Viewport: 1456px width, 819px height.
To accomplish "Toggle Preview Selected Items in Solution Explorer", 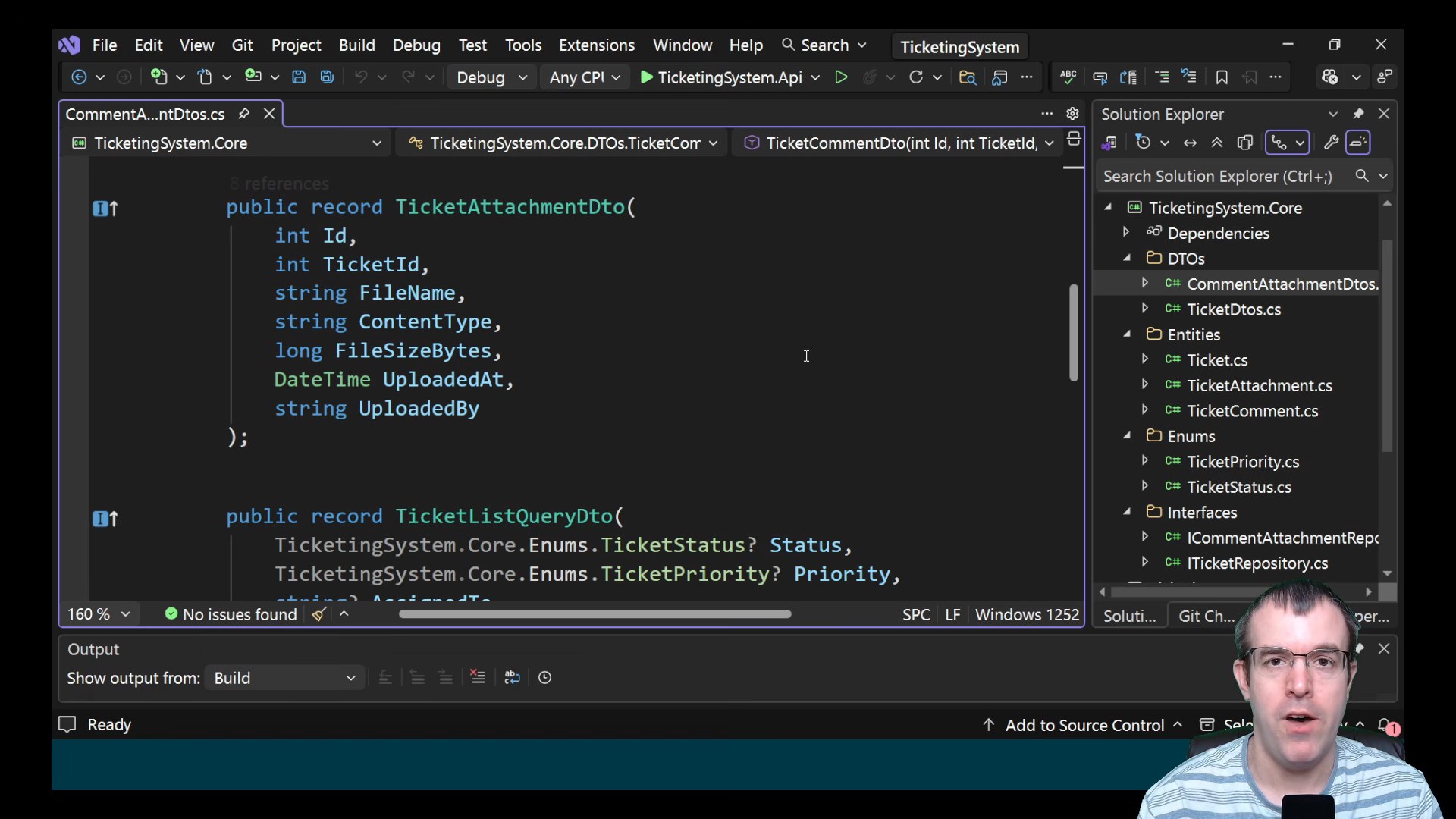I will [1358, 143].
